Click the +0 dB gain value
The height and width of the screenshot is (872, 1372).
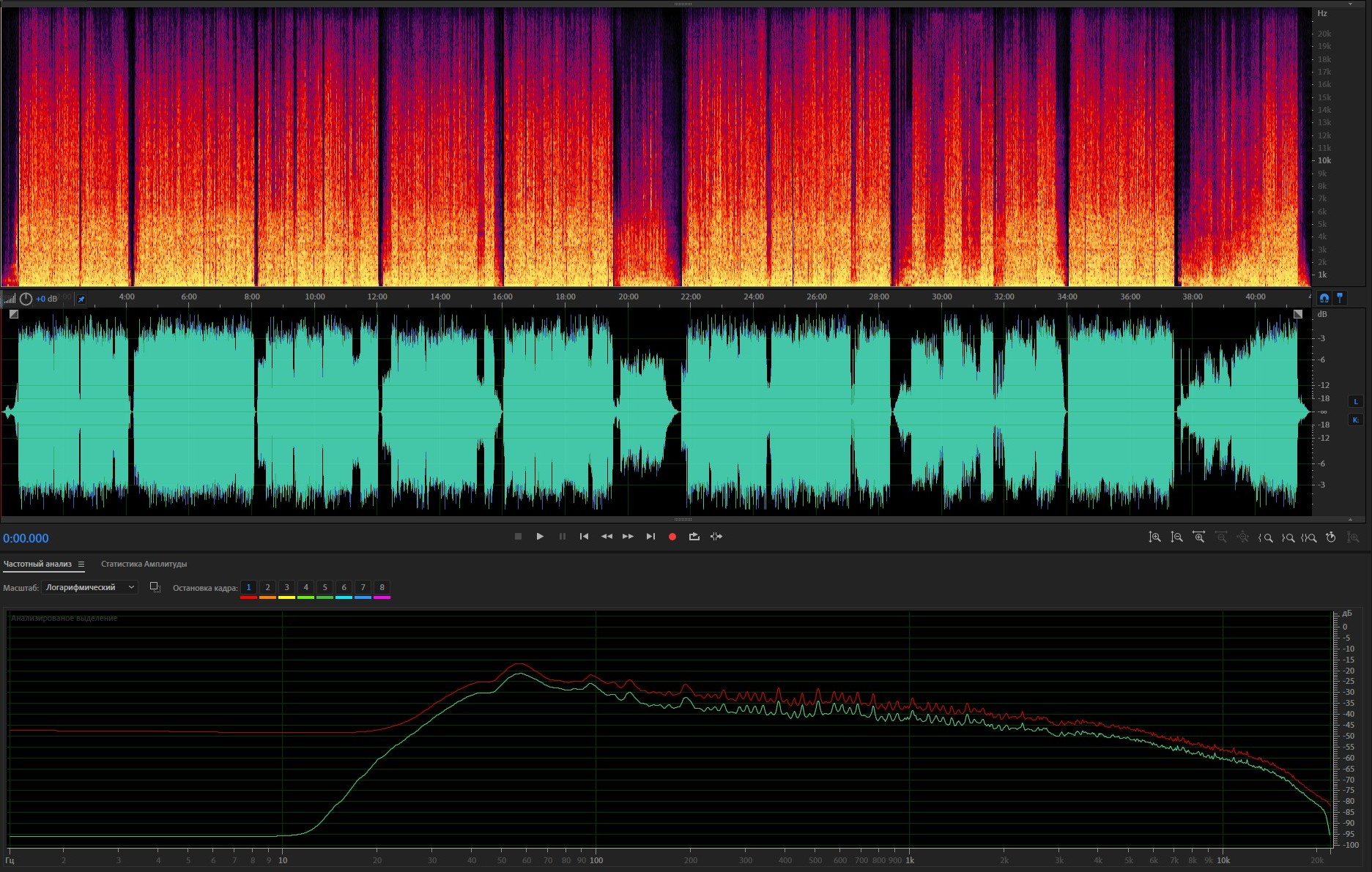[x=47, y=299]
